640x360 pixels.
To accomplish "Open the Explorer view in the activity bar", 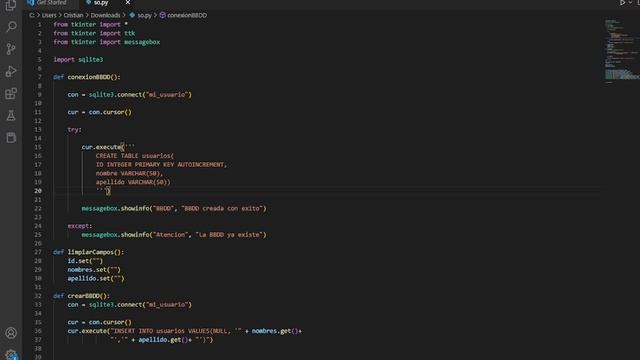I will coord(11,5).
